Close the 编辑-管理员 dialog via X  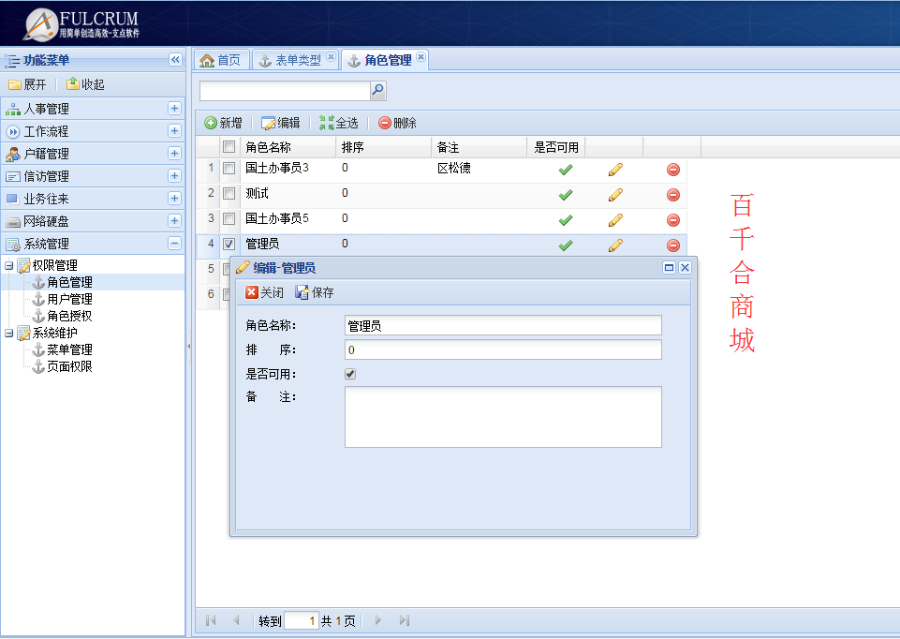click(685, 268)
